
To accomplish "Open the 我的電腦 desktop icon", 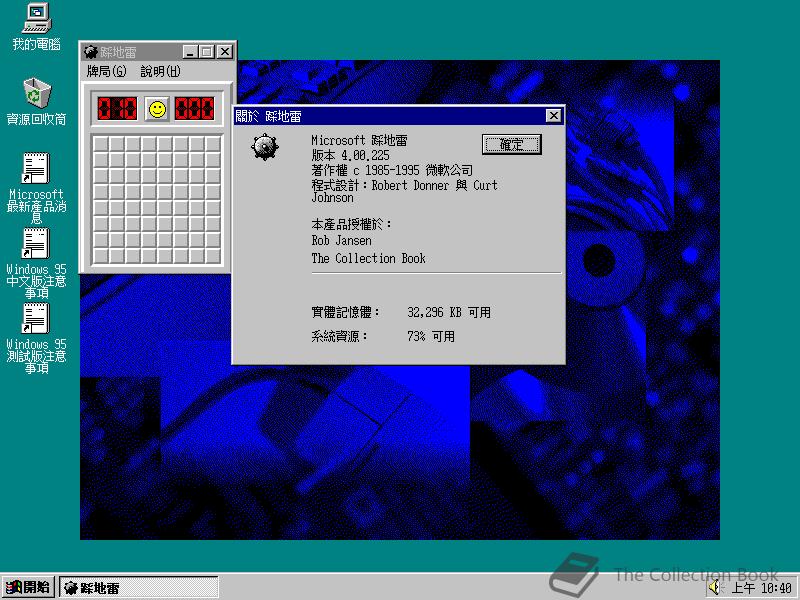I will pos(37,27).
